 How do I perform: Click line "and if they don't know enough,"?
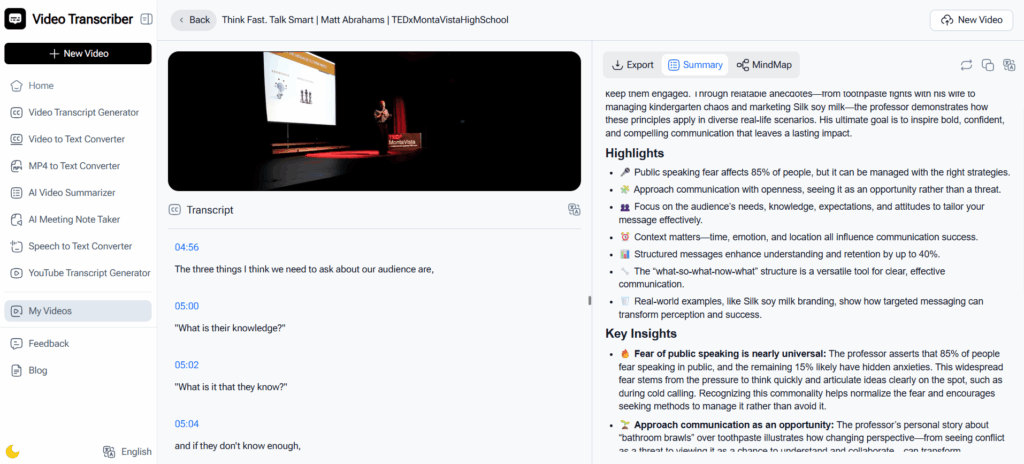coord(238,446)
